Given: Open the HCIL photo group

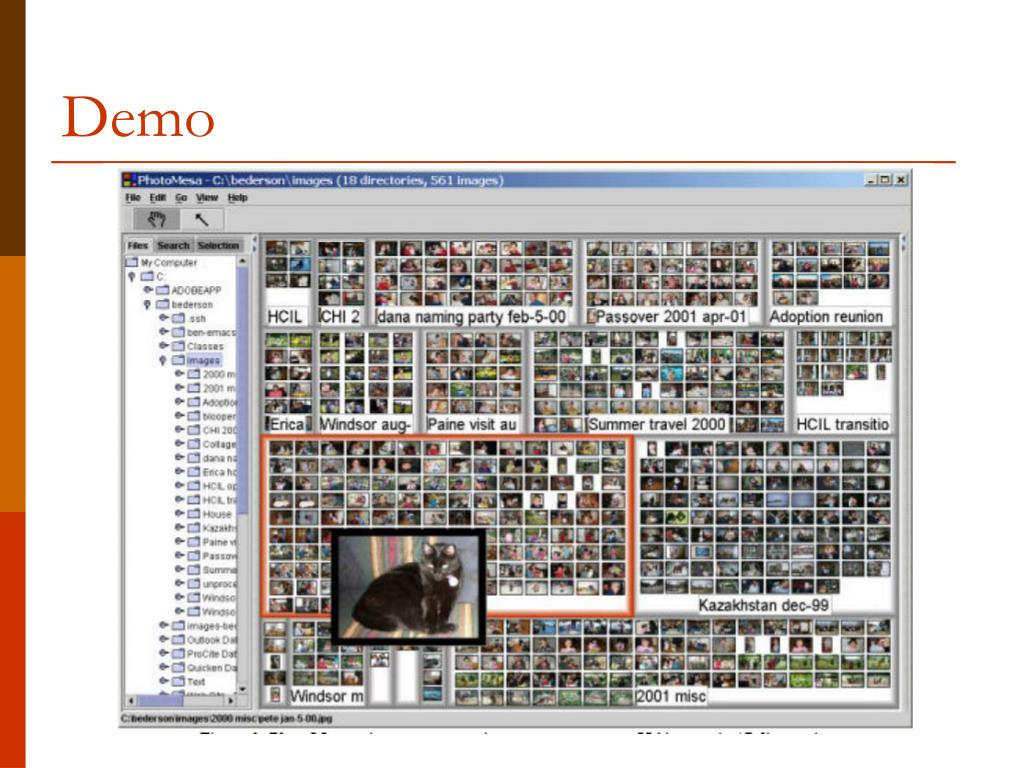Looking at the screenshot, I should tap(287, 282).
